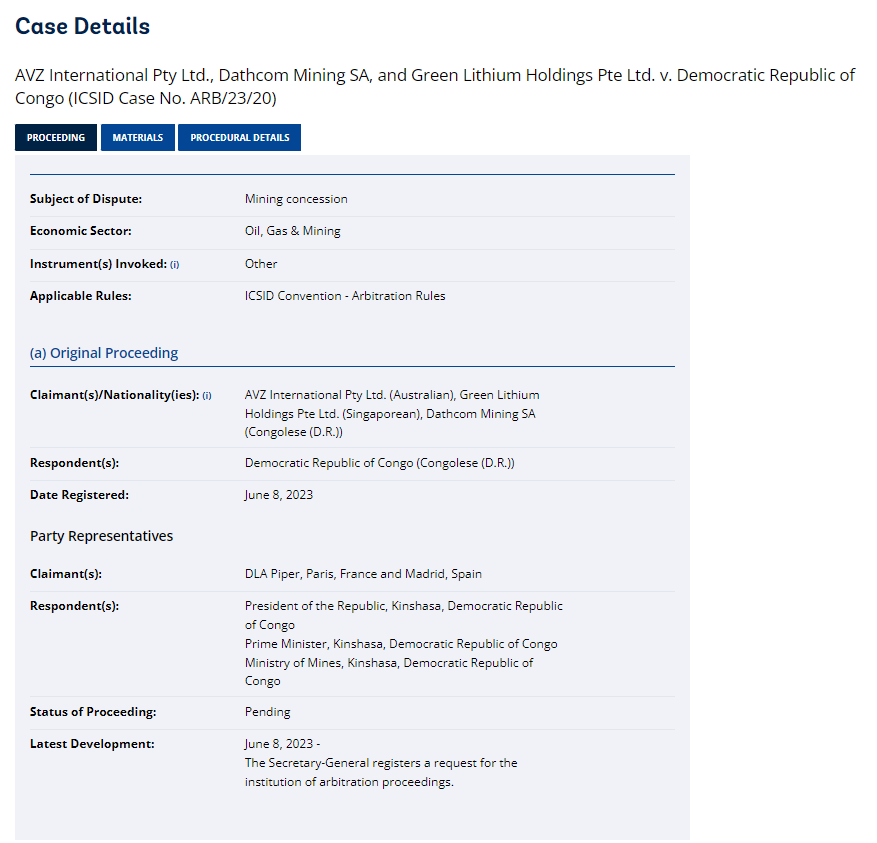The width and height of the screenshot is (877, 843).
Task: Click Democratic Republic of Congo (Congolese (D.R.)) respondent text
Action: [x=380, y=463]
